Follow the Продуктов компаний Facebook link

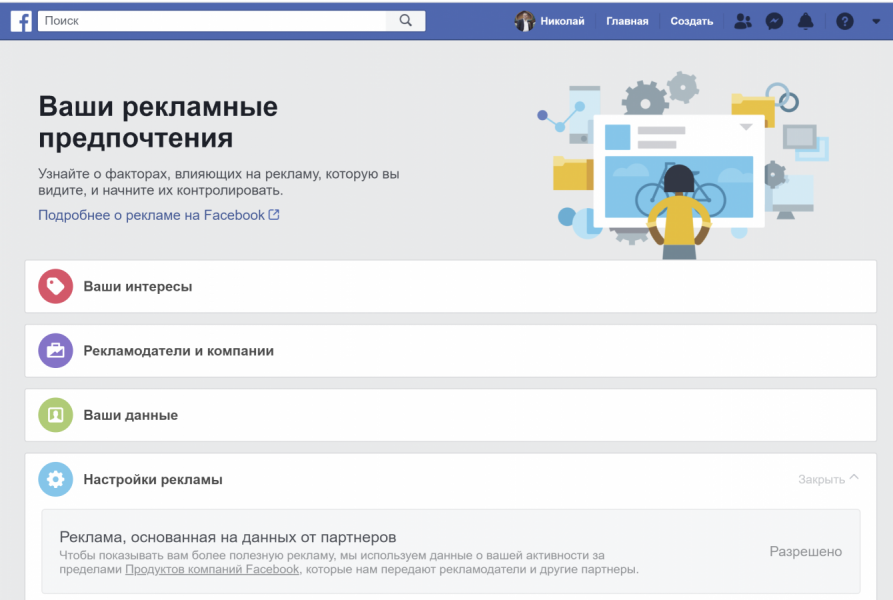point(212,569)
